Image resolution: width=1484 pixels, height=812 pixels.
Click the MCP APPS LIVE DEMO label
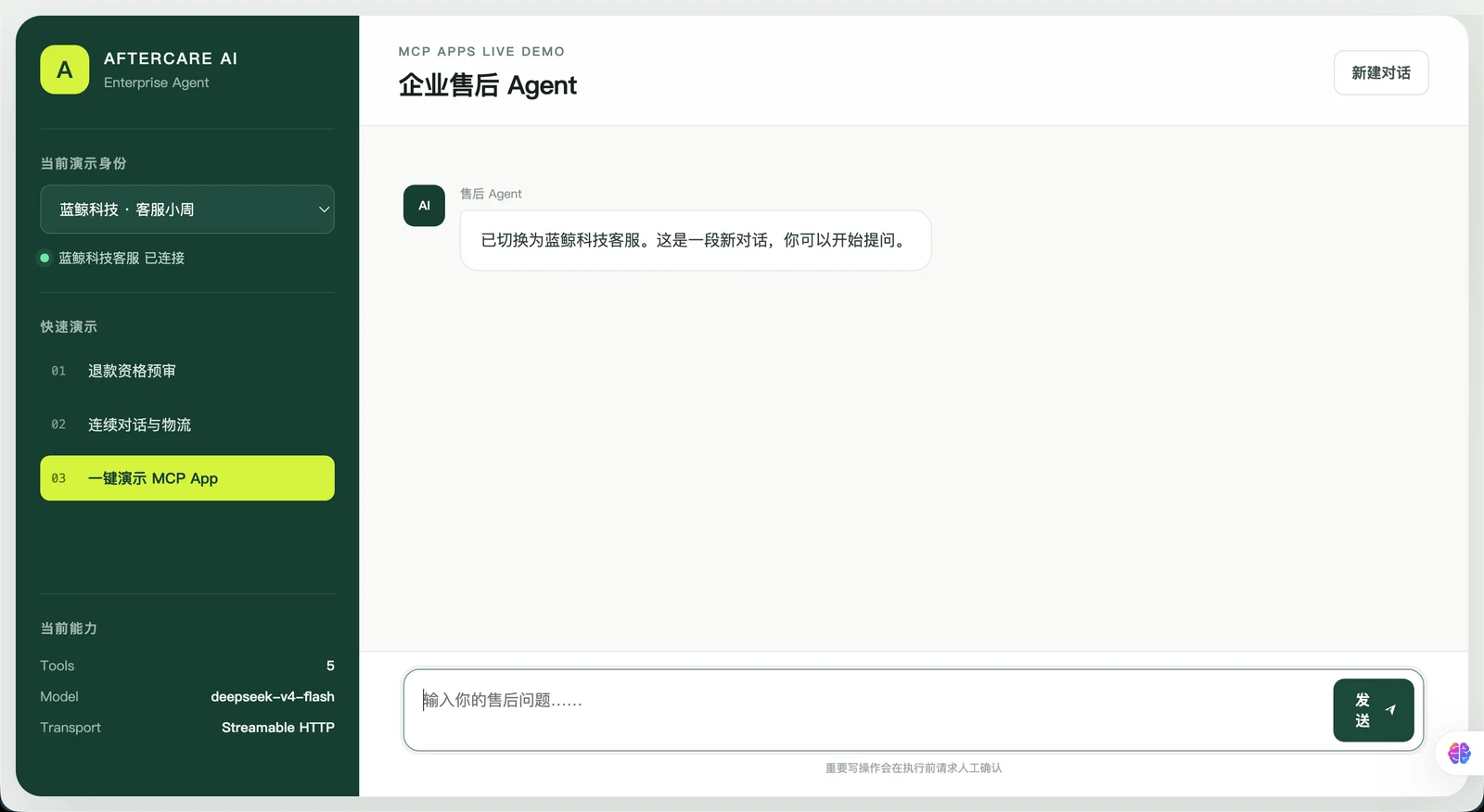(481, 52)
